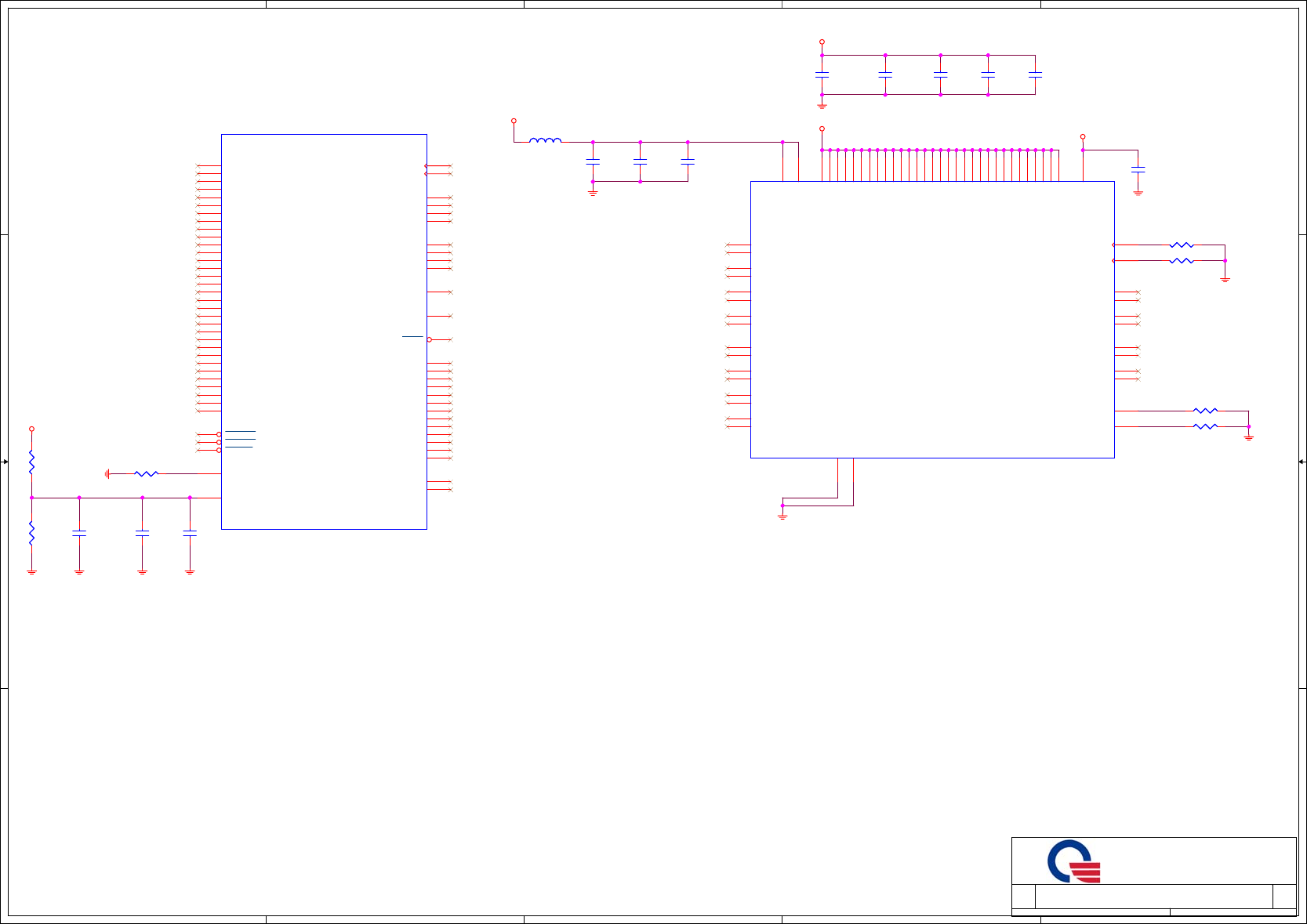Select first capacitor right after the inductor
Viewport: 1307px width, 924px height.
tap(593, 161)
